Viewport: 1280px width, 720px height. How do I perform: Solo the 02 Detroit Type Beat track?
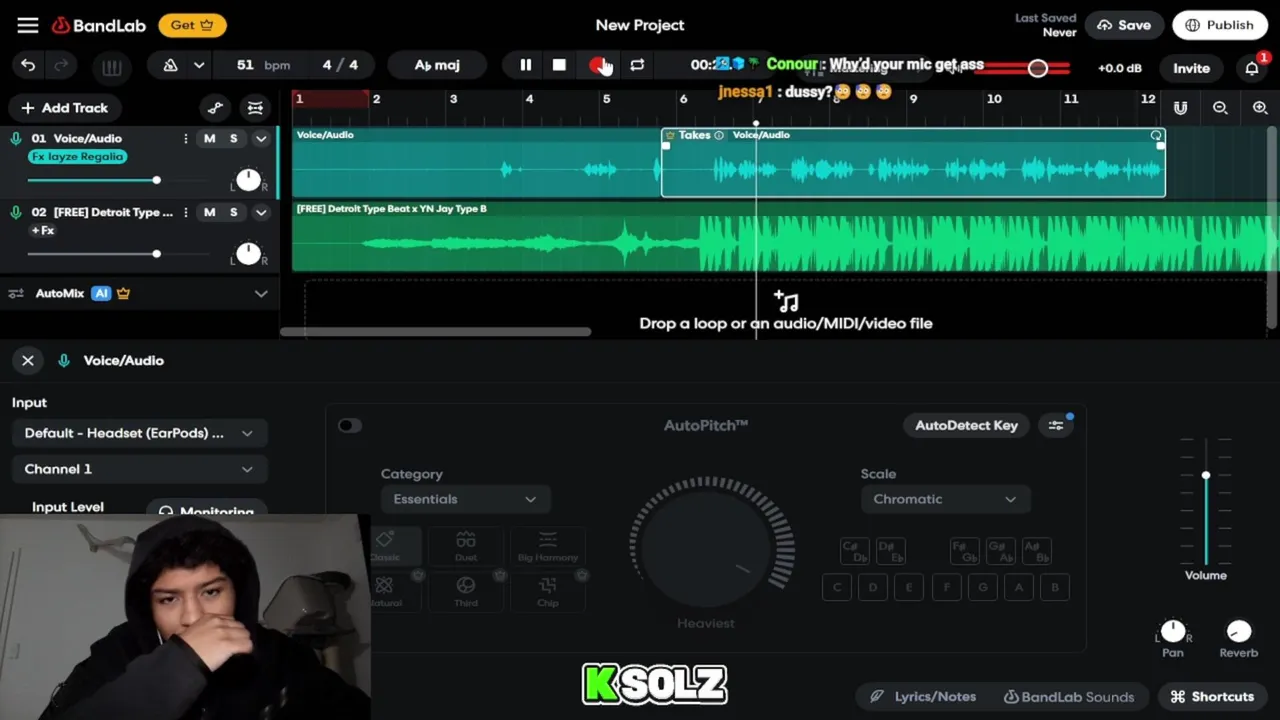pos(234,212)
